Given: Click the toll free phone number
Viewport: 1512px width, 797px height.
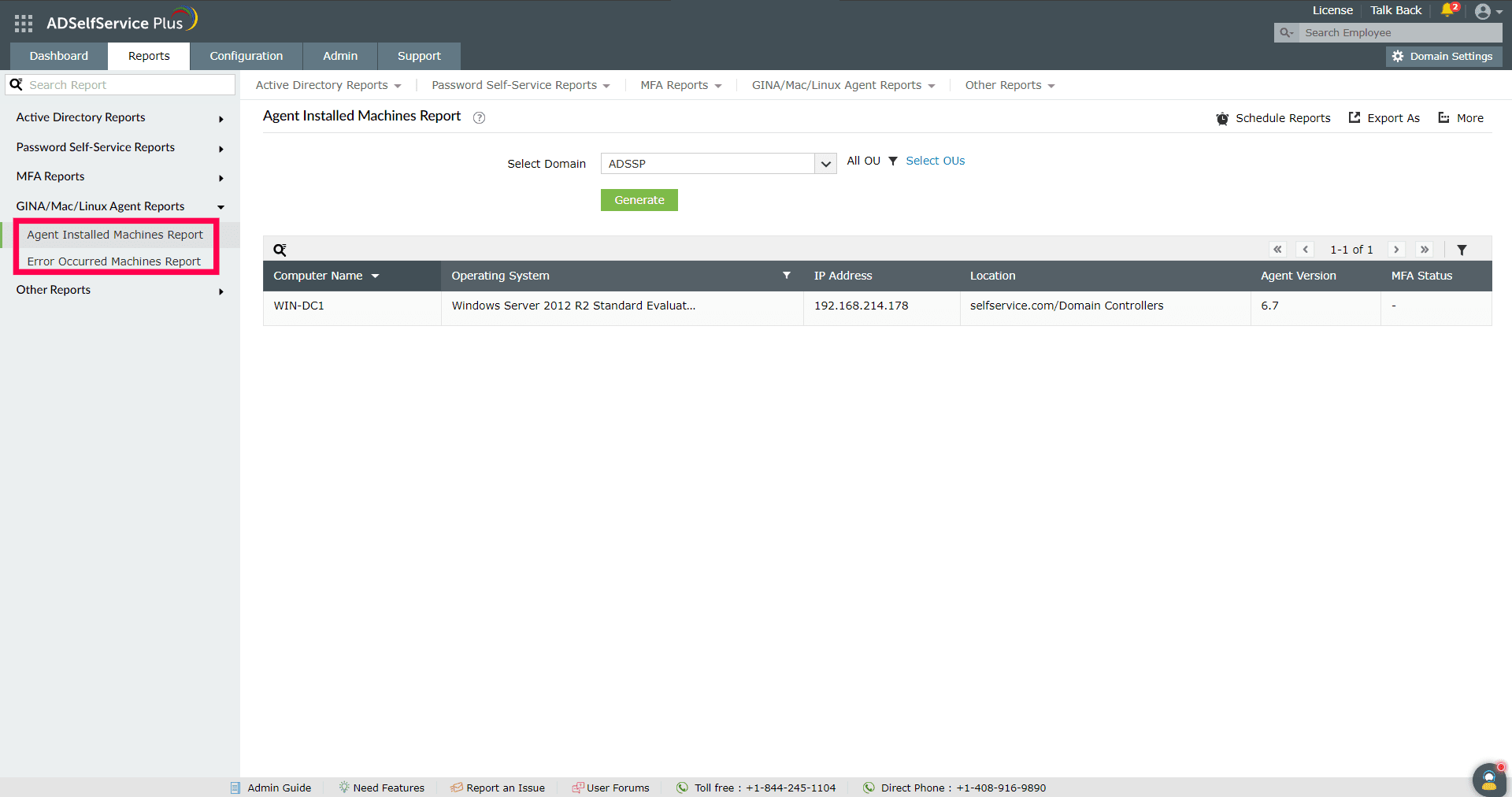Looking at the screenshot, I should [x=791, y=788].
